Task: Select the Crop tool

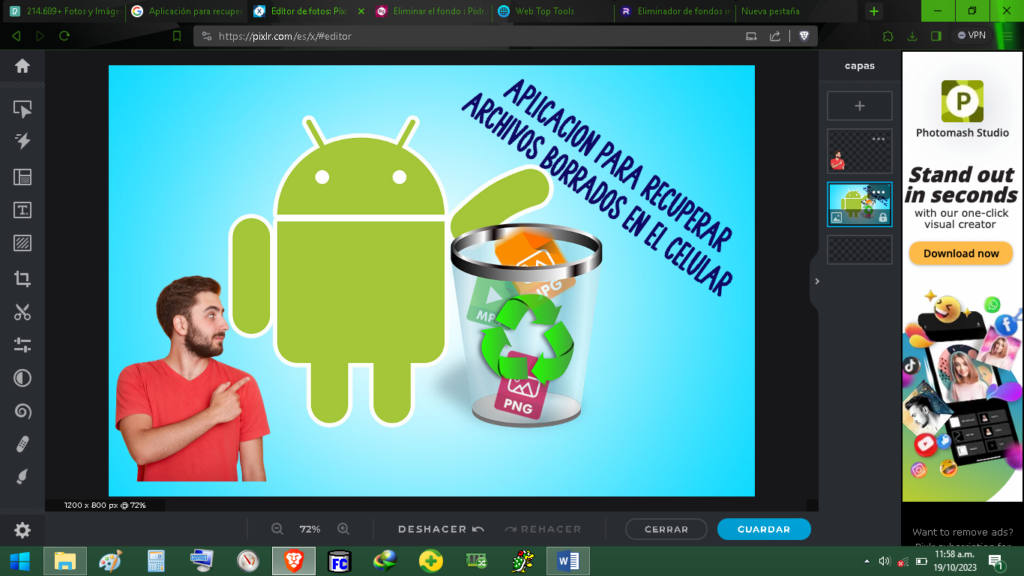Action: [22, 279]
